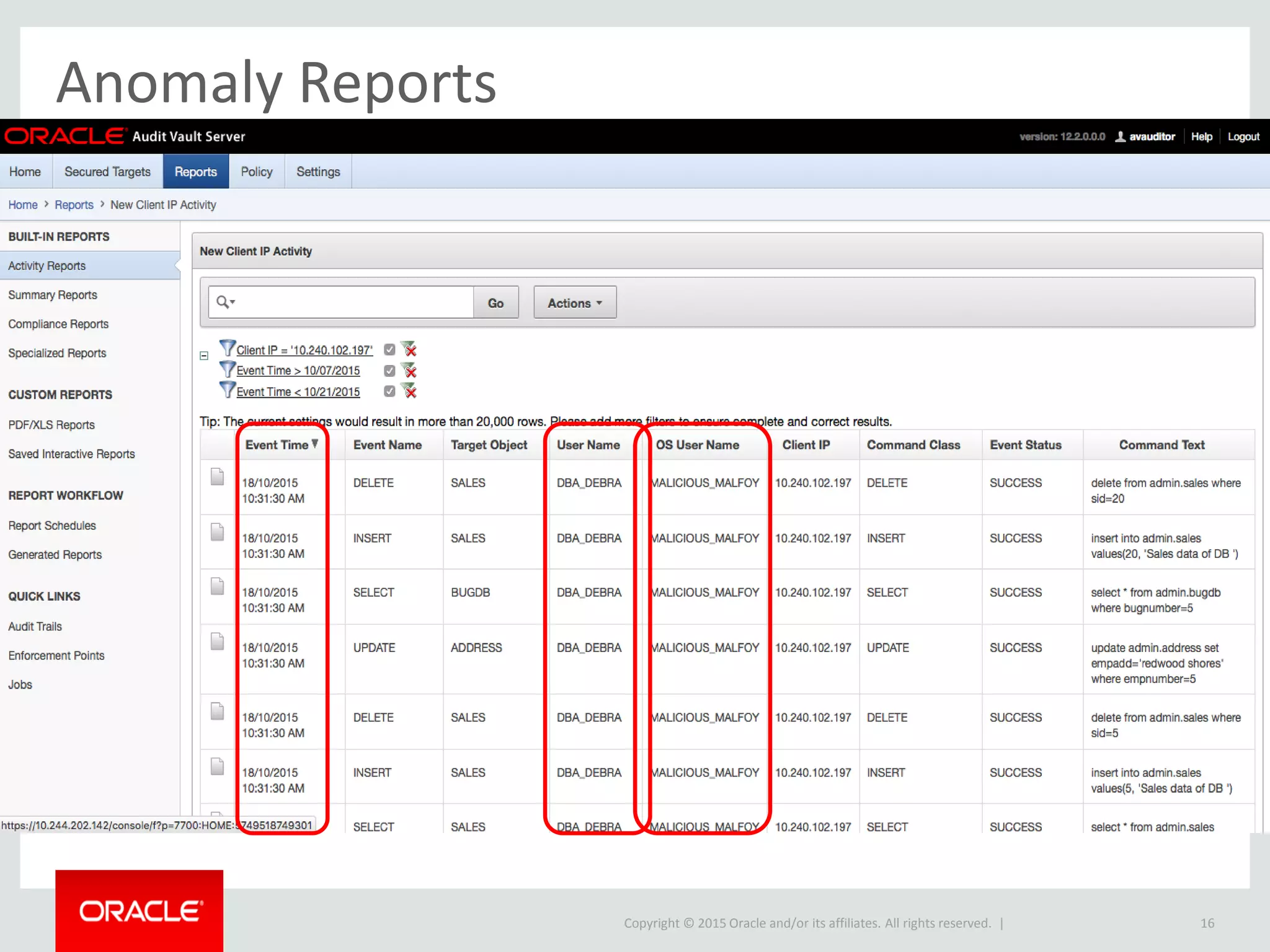Open the Settings tab
This screenshot has height=952, width=1270.
pos(318,172)
